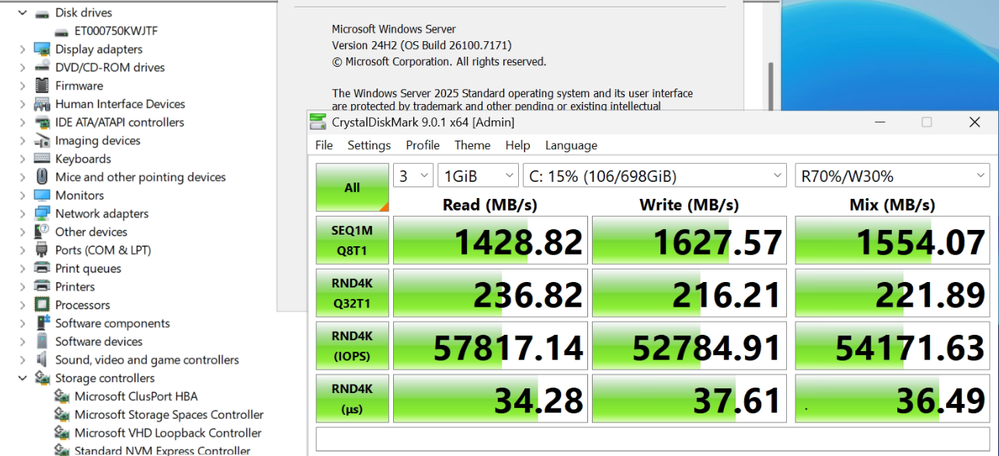Click the Display adapters icon
This screenshot has height=456, width=999.
[x=42, y=49]
